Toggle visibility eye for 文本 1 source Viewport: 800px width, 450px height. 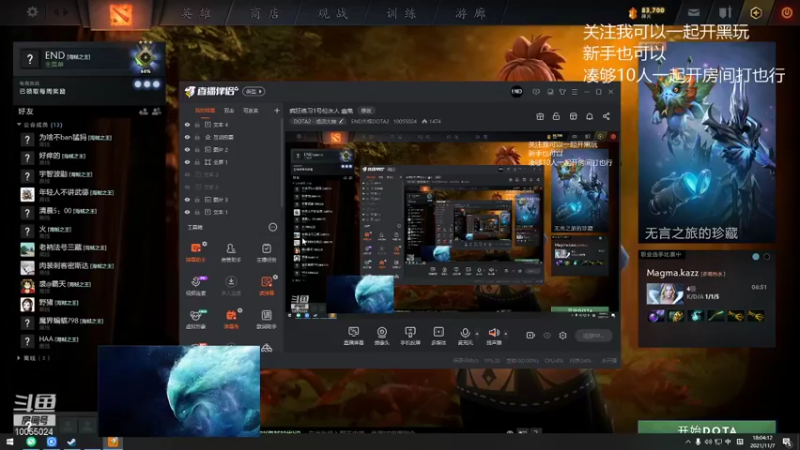click(x=187, y=212)
